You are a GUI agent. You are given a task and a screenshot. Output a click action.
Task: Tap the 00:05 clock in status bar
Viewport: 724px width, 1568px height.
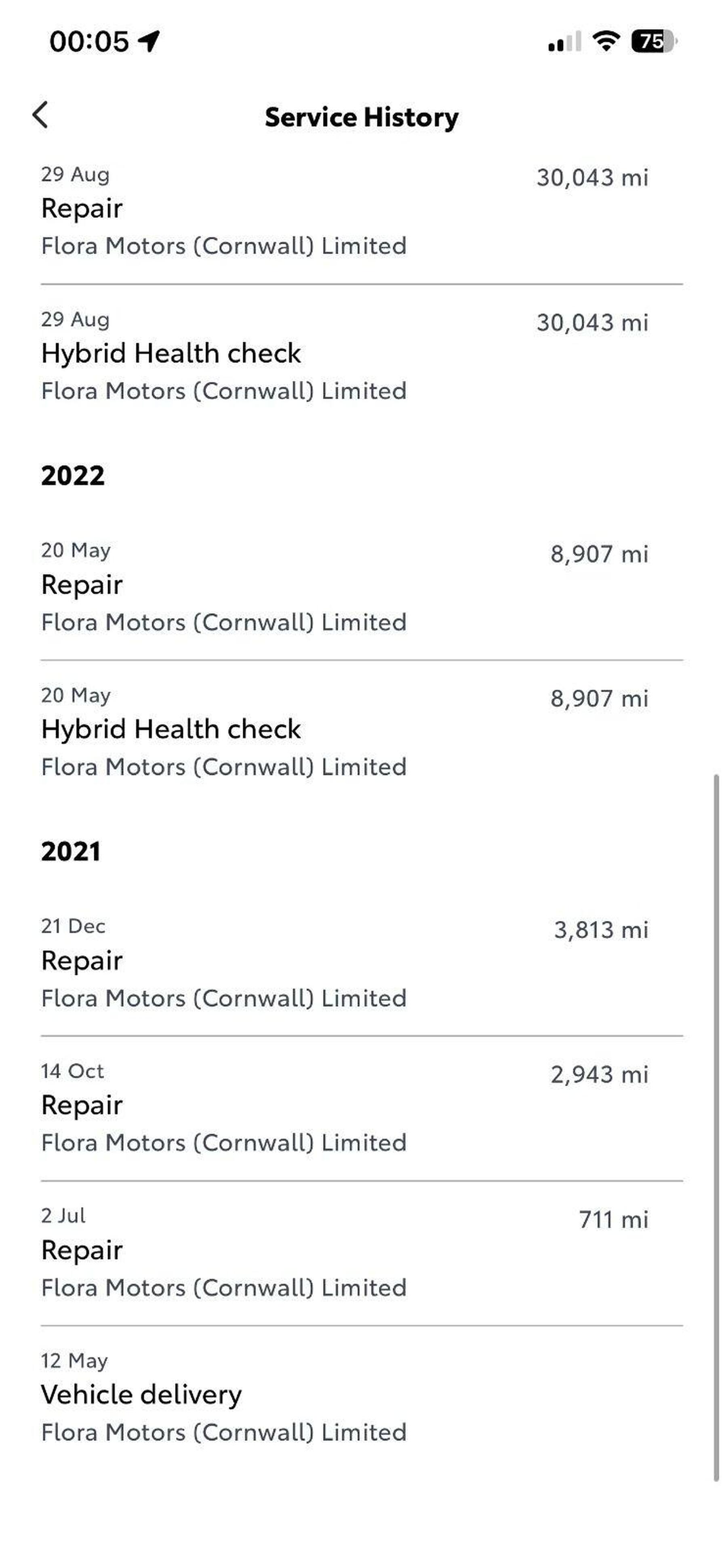tap(89, 41)
